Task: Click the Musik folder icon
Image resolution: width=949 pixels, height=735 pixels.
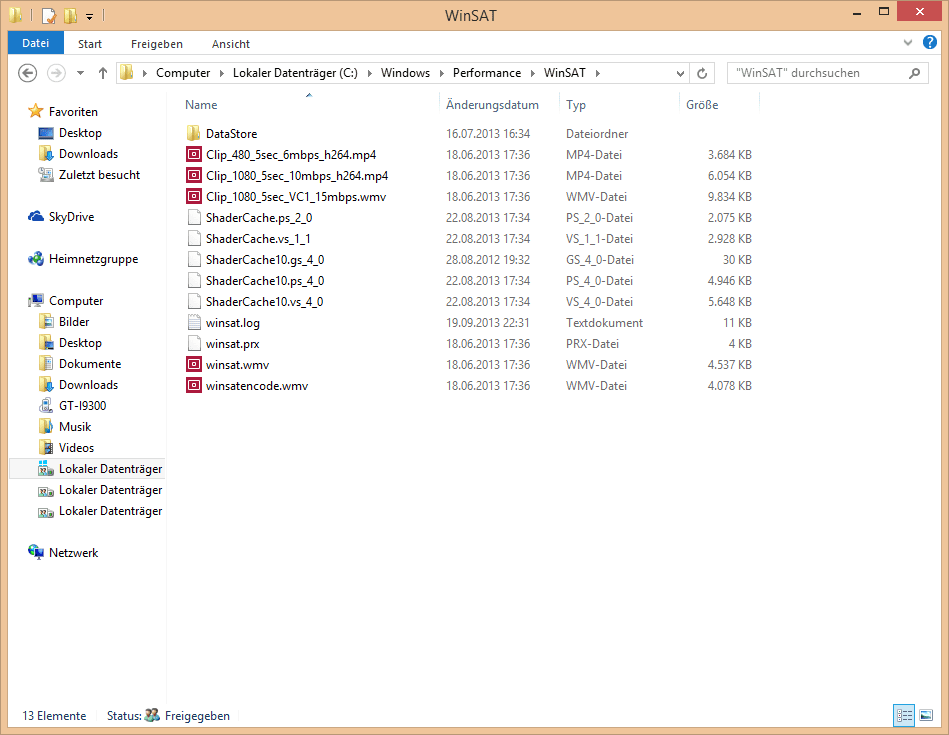Action: coord(46,427)
